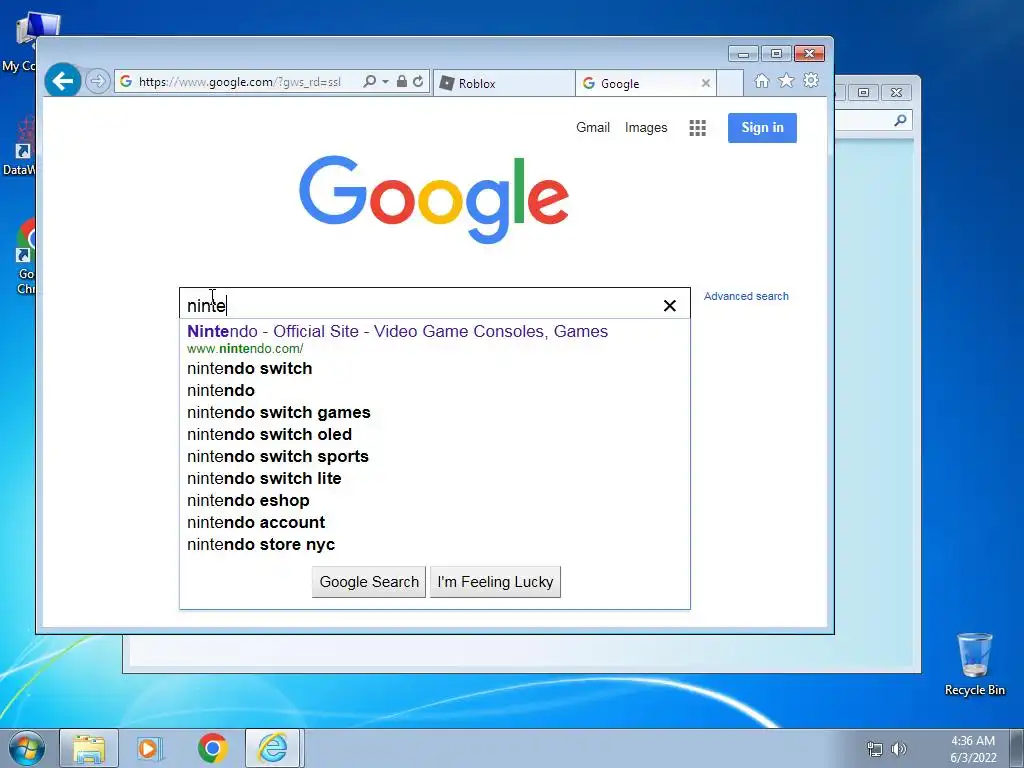Go to the browser Home page icon
The width and height of the screenshot is (1024, 768).
tap(761, 80)
